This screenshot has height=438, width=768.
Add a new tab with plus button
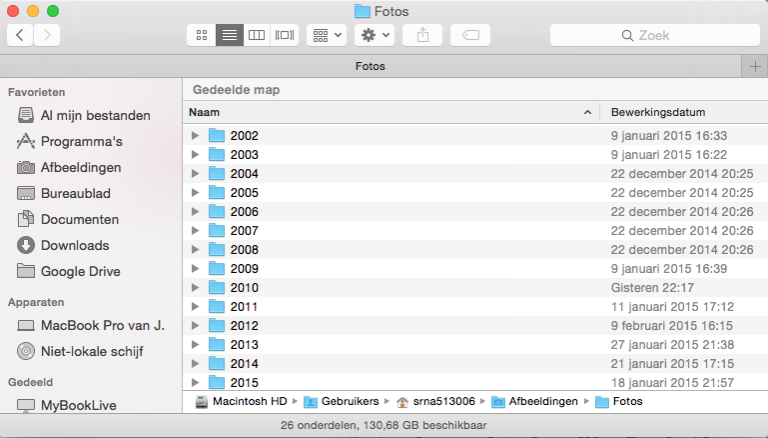click(755, 66)
